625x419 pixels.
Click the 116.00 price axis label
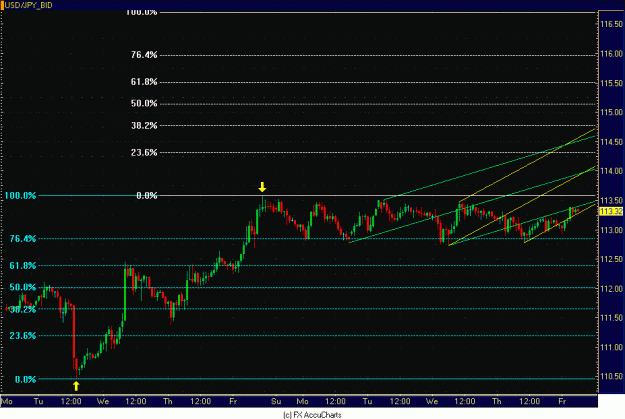(611, 54)
